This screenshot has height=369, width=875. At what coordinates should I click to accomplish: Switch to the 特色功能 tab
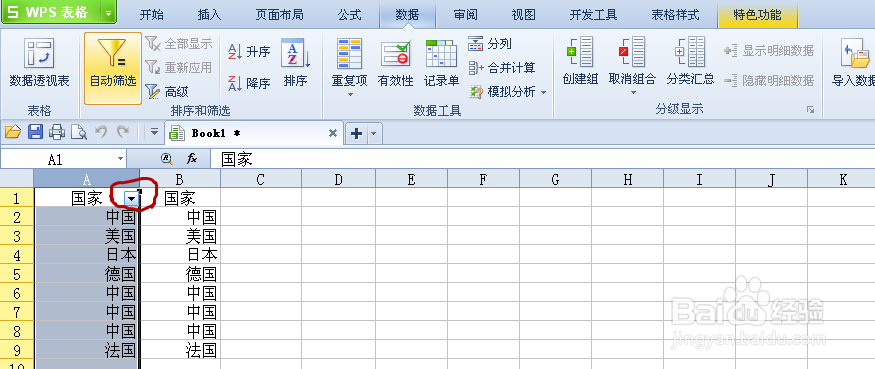click(x=757, y=15)
